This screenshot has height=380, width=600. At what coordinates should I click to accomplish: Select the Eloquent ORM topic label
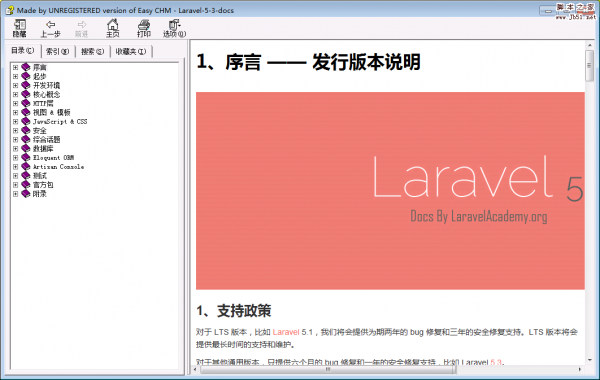coord(54,158)
